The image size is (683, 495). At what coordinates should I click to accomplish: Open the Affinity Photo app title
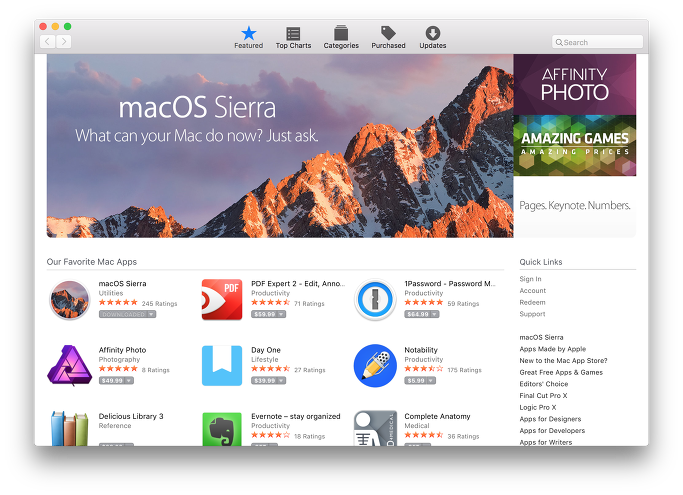[x=122, y=350]
